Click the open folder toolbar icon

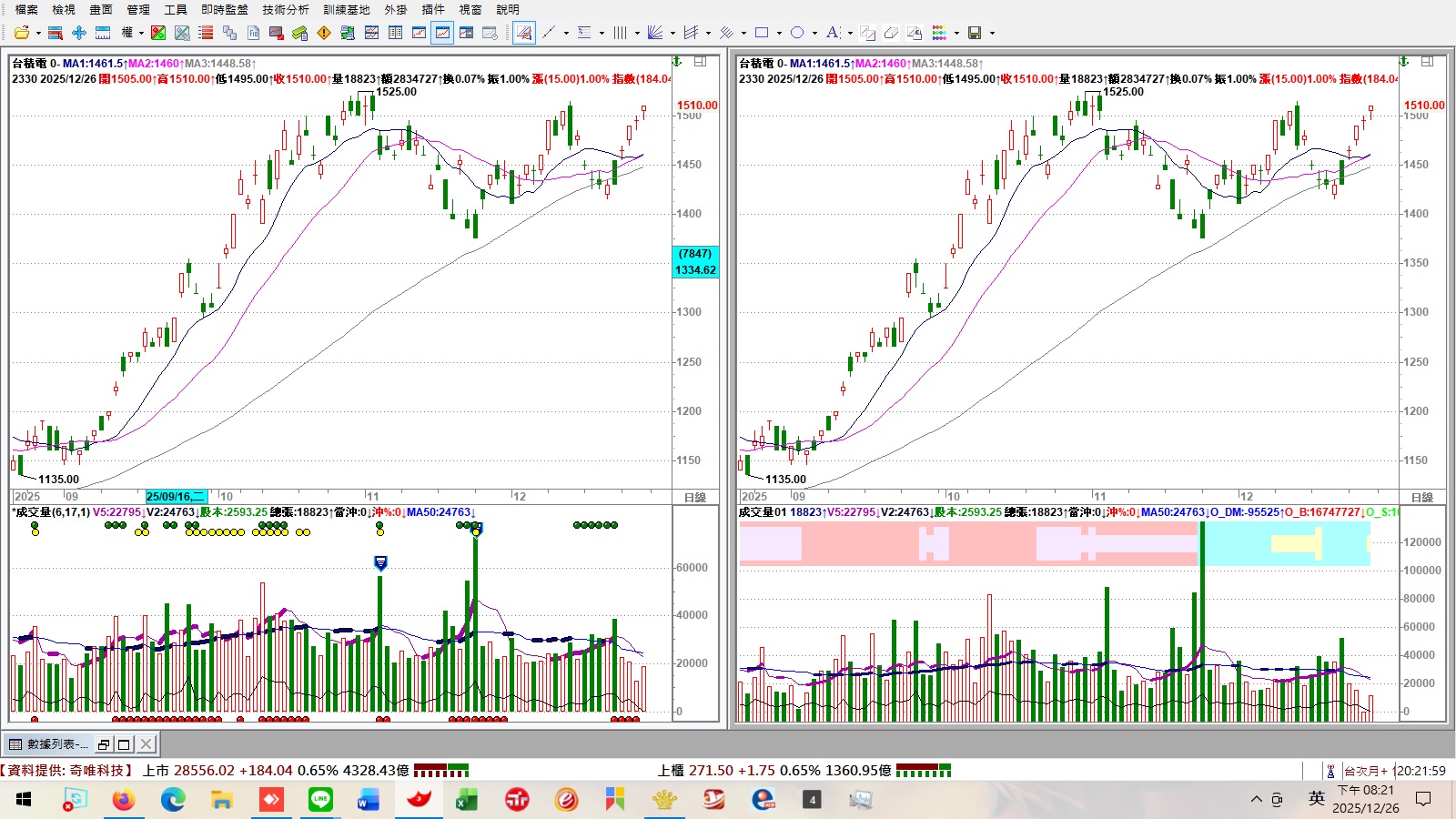[21, 33]
